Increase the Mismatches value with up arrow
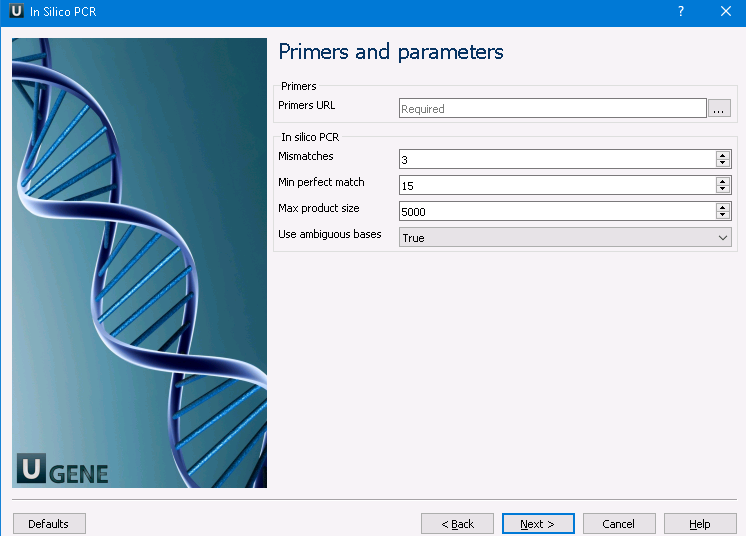This screenshot has height=540, width=746. 722,155
